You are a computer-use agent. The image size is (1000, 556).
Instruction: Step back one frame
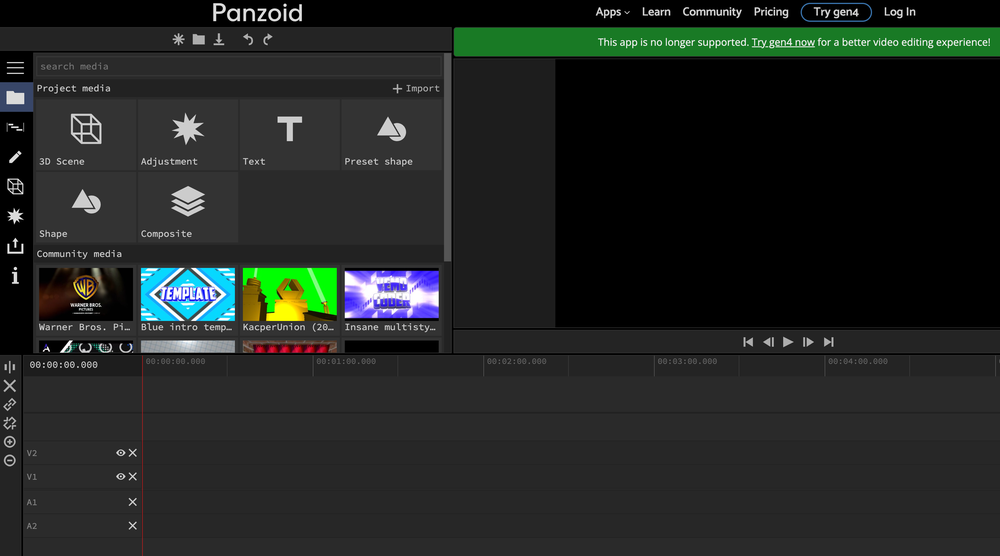768,342
